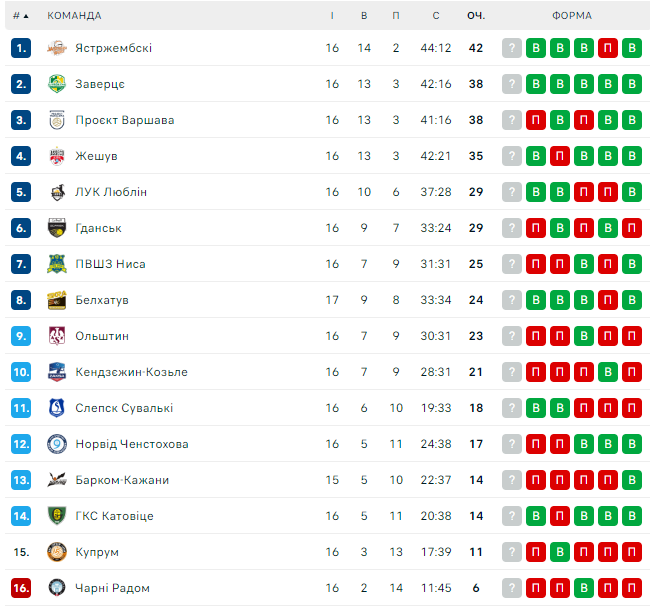Open the Жешув team link

pyautogui.click(x=96, y=156)
